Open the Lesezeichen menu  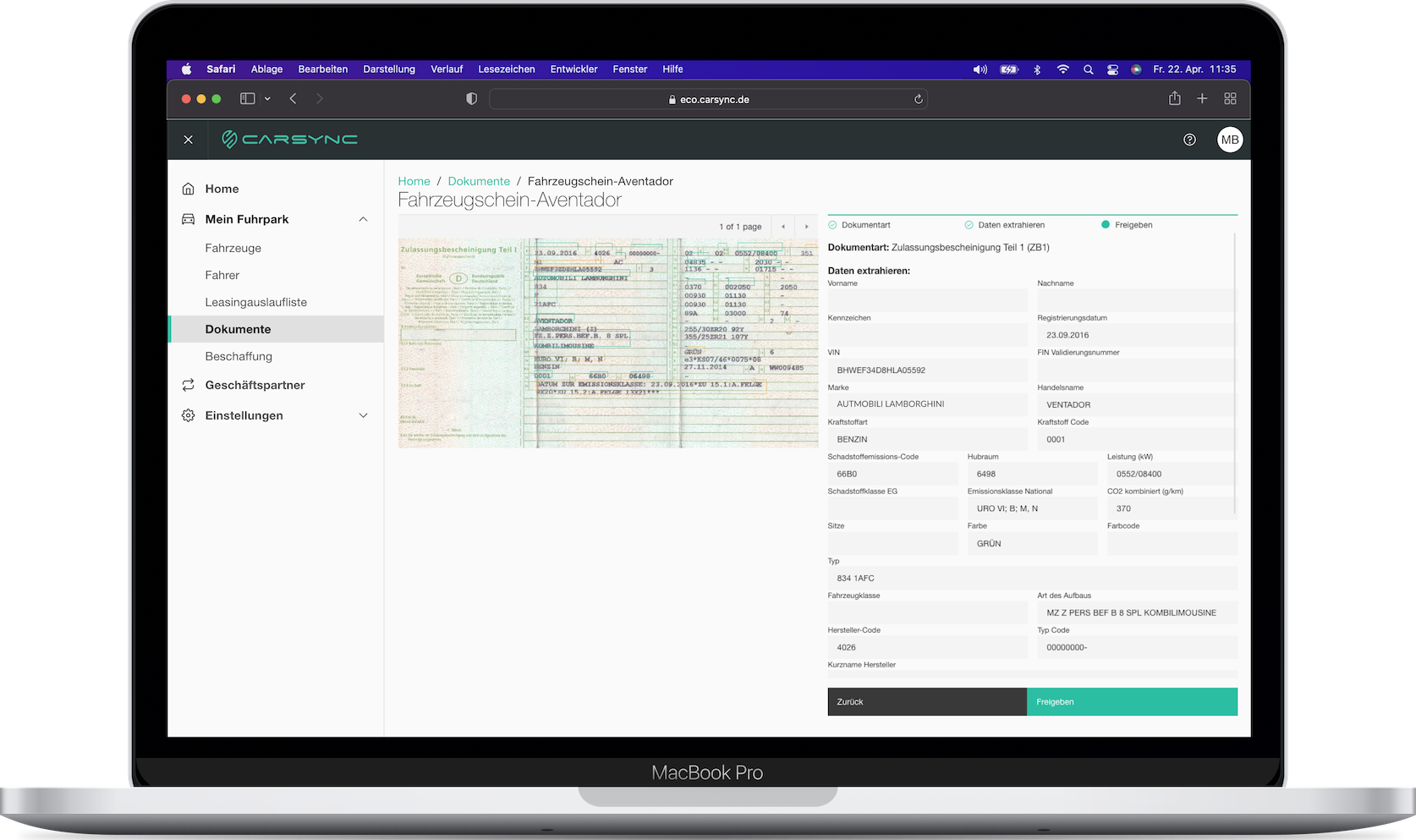tap(507, 69)
